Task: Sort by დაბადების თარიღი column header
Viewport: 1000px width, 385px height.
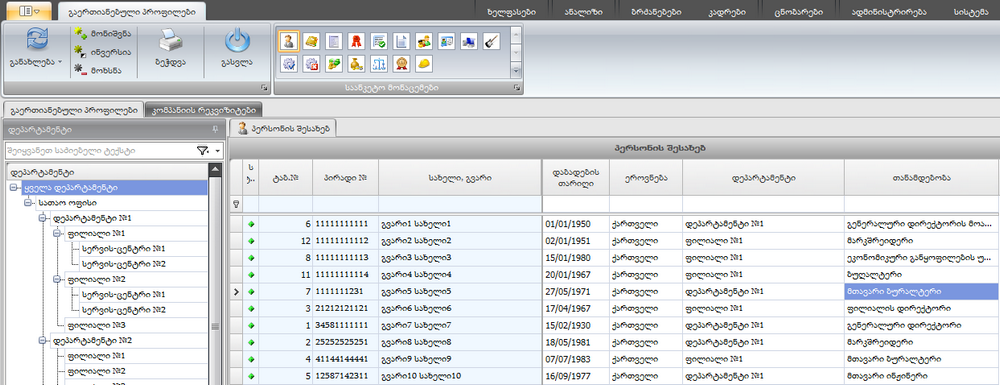Action: (x=576, y=178)
